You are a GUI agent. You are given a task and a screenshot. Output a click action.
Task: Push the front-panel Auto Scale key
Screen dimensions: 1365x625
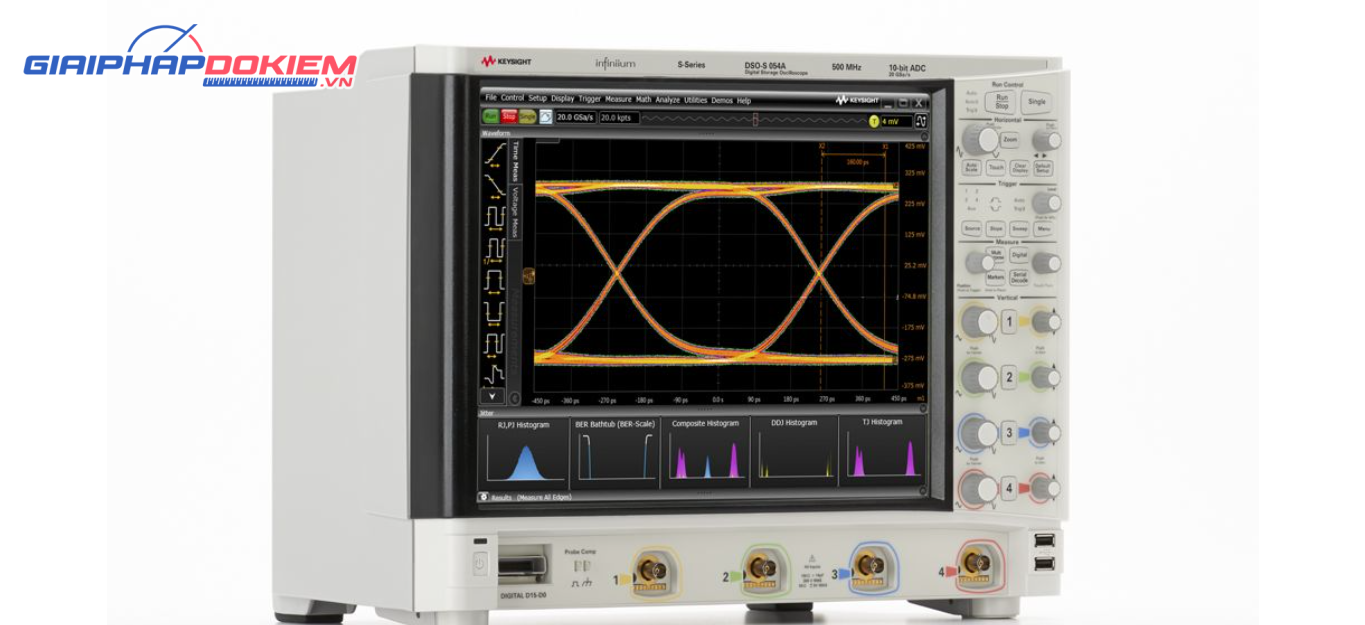tap(970, 168)
